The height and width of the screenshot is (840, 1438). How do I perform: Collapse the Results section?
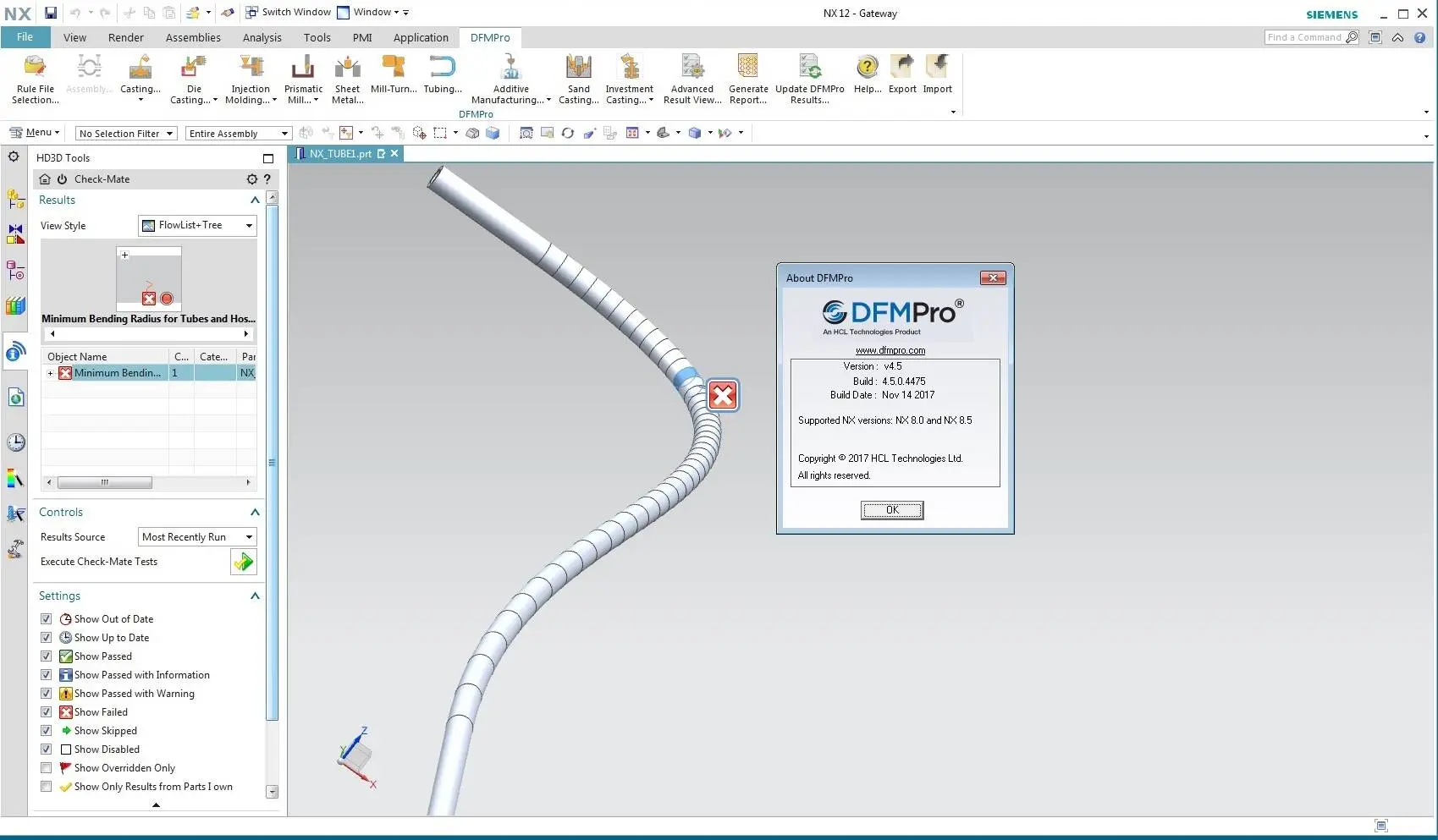click(x=255, y=200)
